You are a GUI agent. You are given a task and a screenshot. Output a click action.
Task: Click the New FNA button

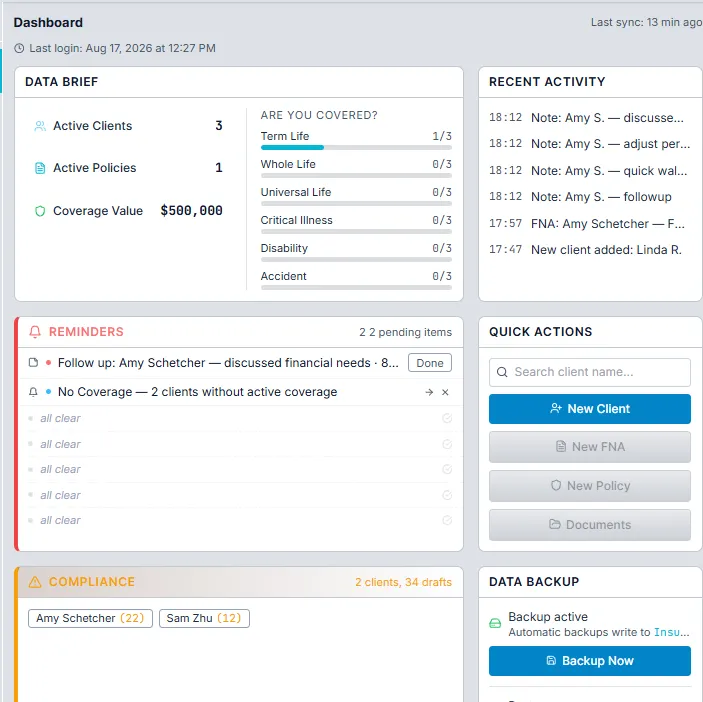590,447
